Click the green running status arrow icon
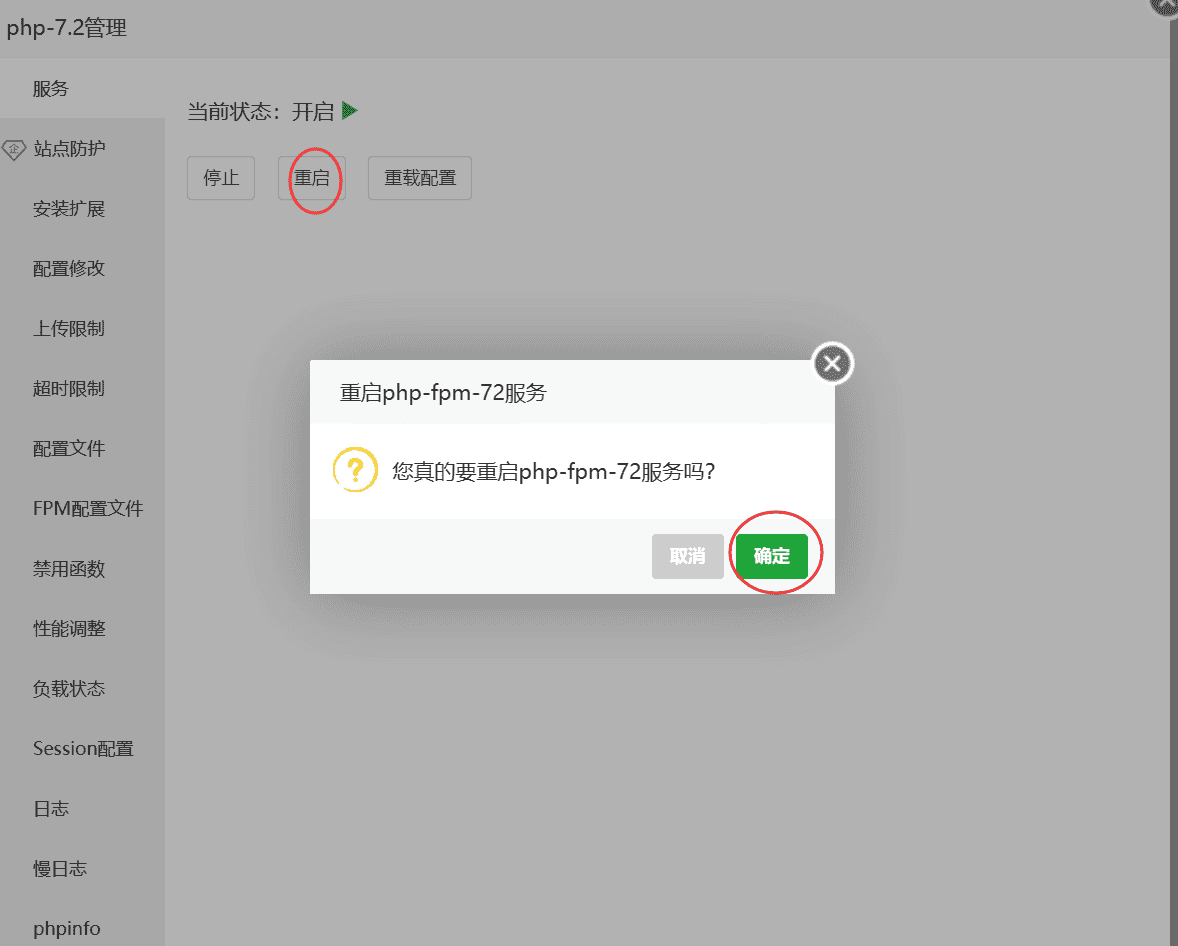This screenshot has height=946, width=1178. [x=348, y=111]
